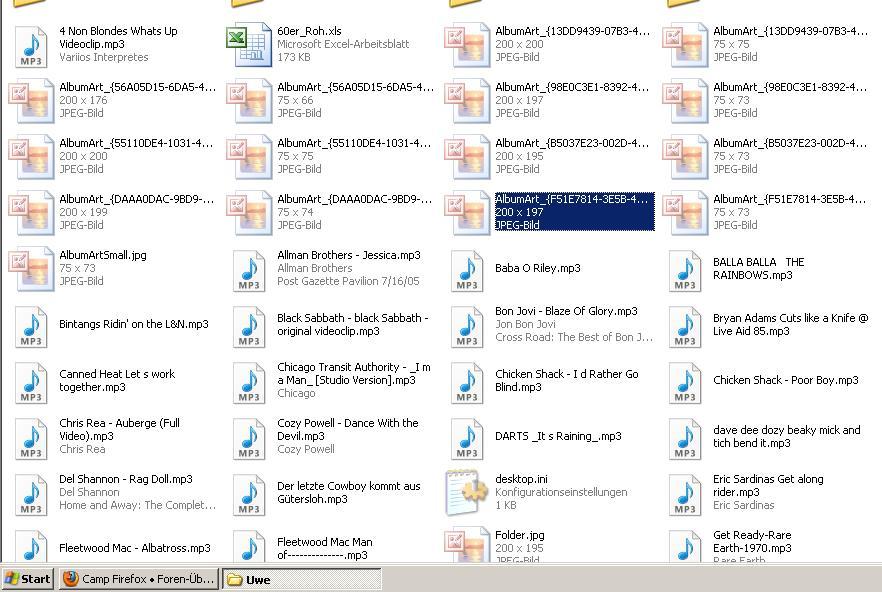Click AlbumArt F51E7814 75 x 73 file name
This screenshot has height=592, width=882.
point(790,199)
